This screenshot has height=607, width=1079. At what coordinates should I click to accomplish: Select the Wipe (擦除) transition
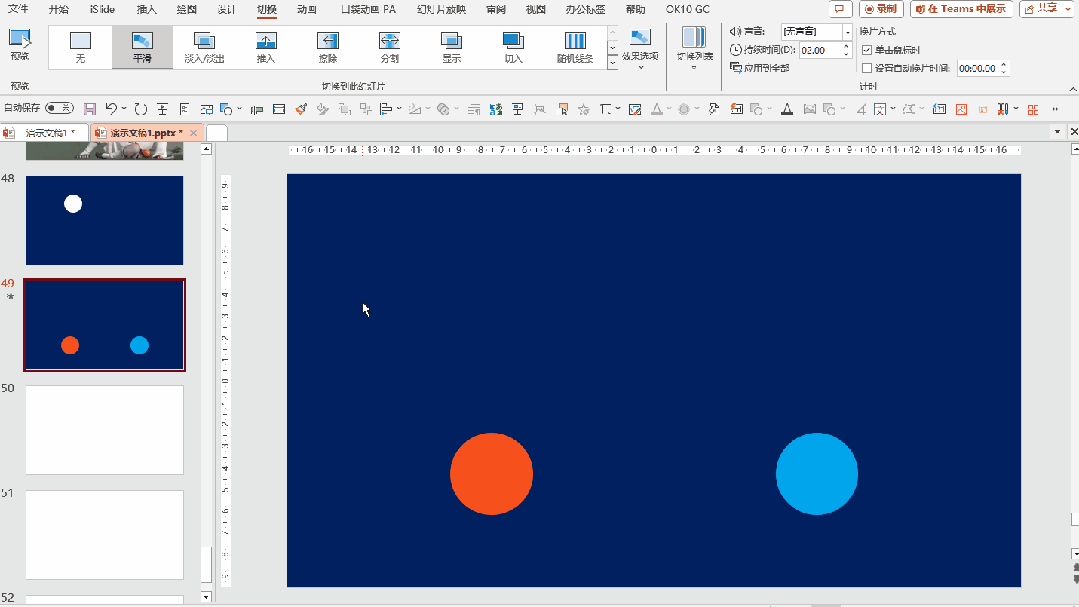pyautogui.click(x=328, y=47)
